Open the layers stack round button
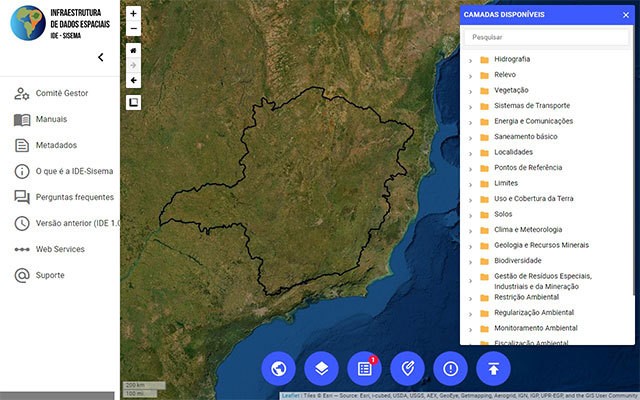 click(x=322, y=368)
